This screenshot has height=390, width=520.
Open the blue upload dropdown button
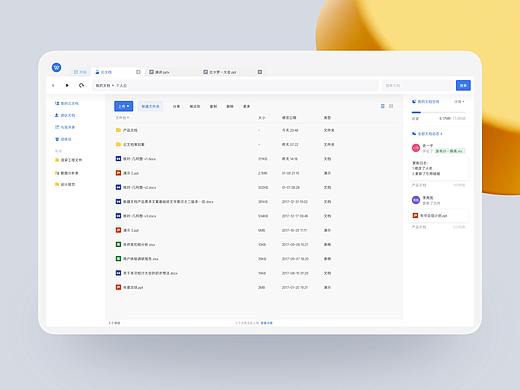click(124, 106)
